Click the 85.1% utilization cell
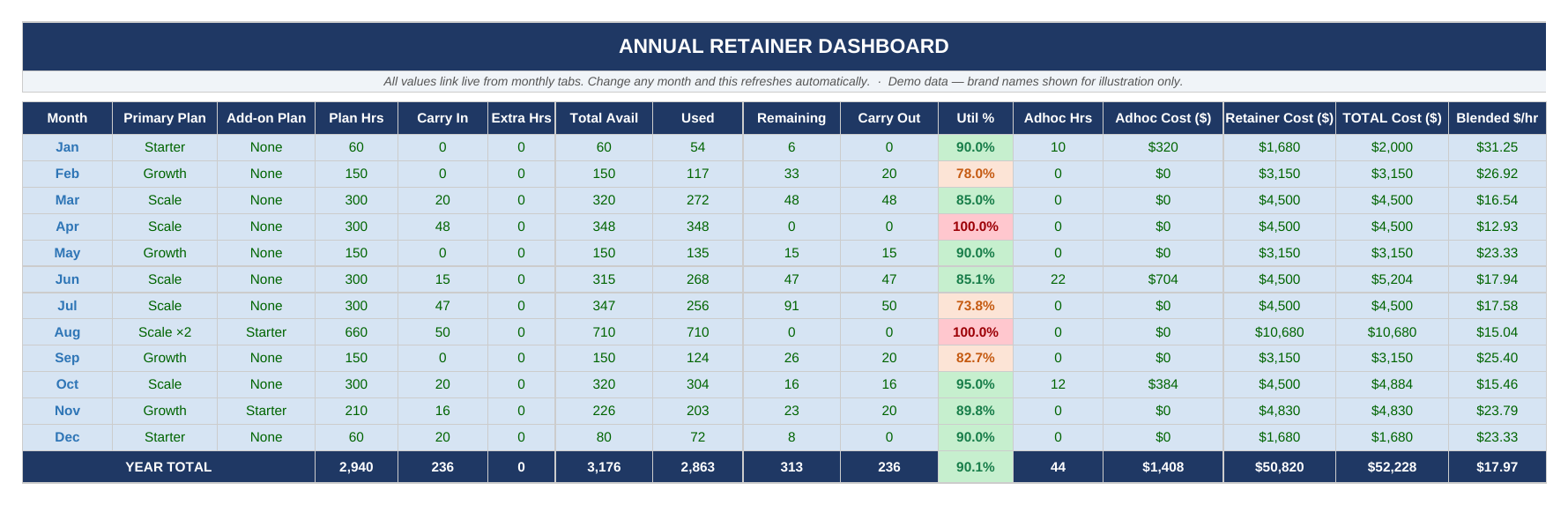This screenshot has height=505, width=1568. pos(976,279)
